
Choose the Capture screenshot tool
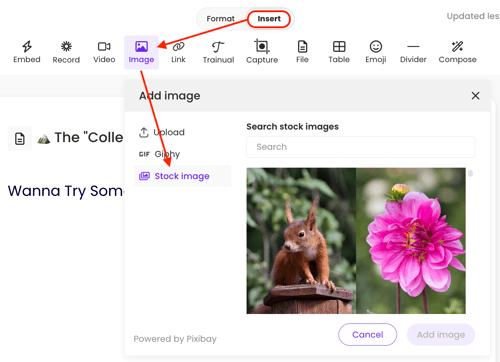262,52
